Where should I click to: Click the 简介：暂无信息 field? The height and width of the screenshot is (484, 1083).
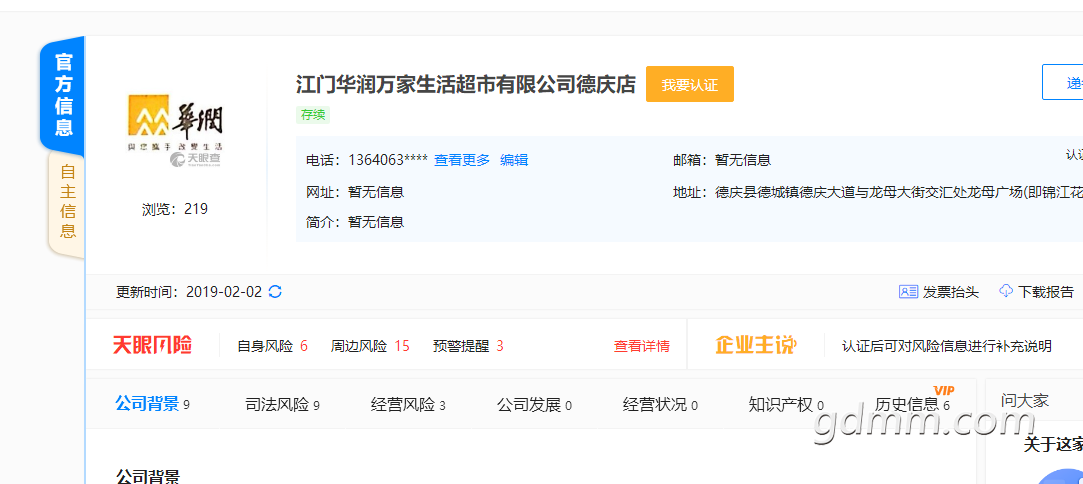(355, 222)
